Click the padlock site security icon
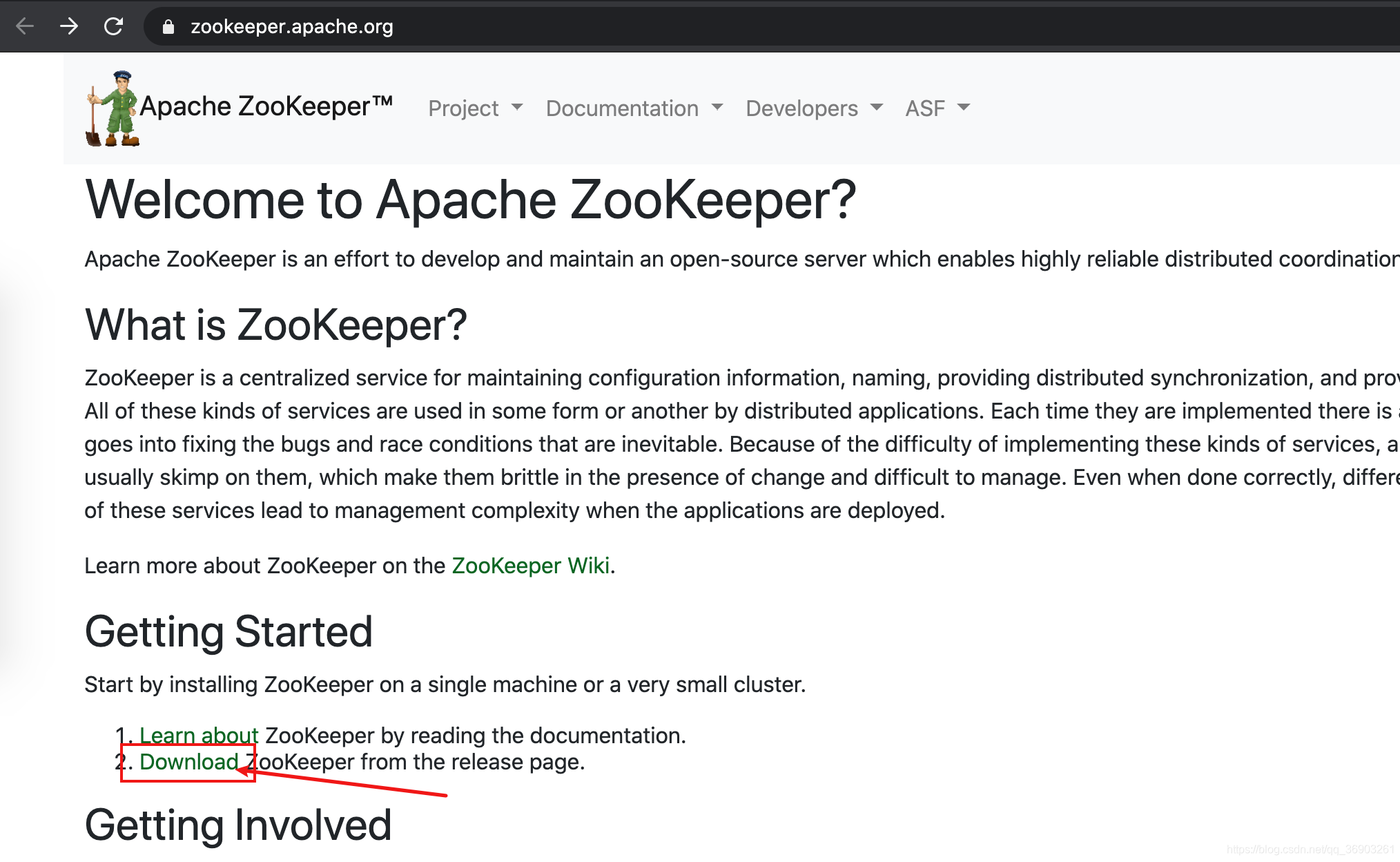The width and height of the screenshot is (1400, 862). point(168,27)
